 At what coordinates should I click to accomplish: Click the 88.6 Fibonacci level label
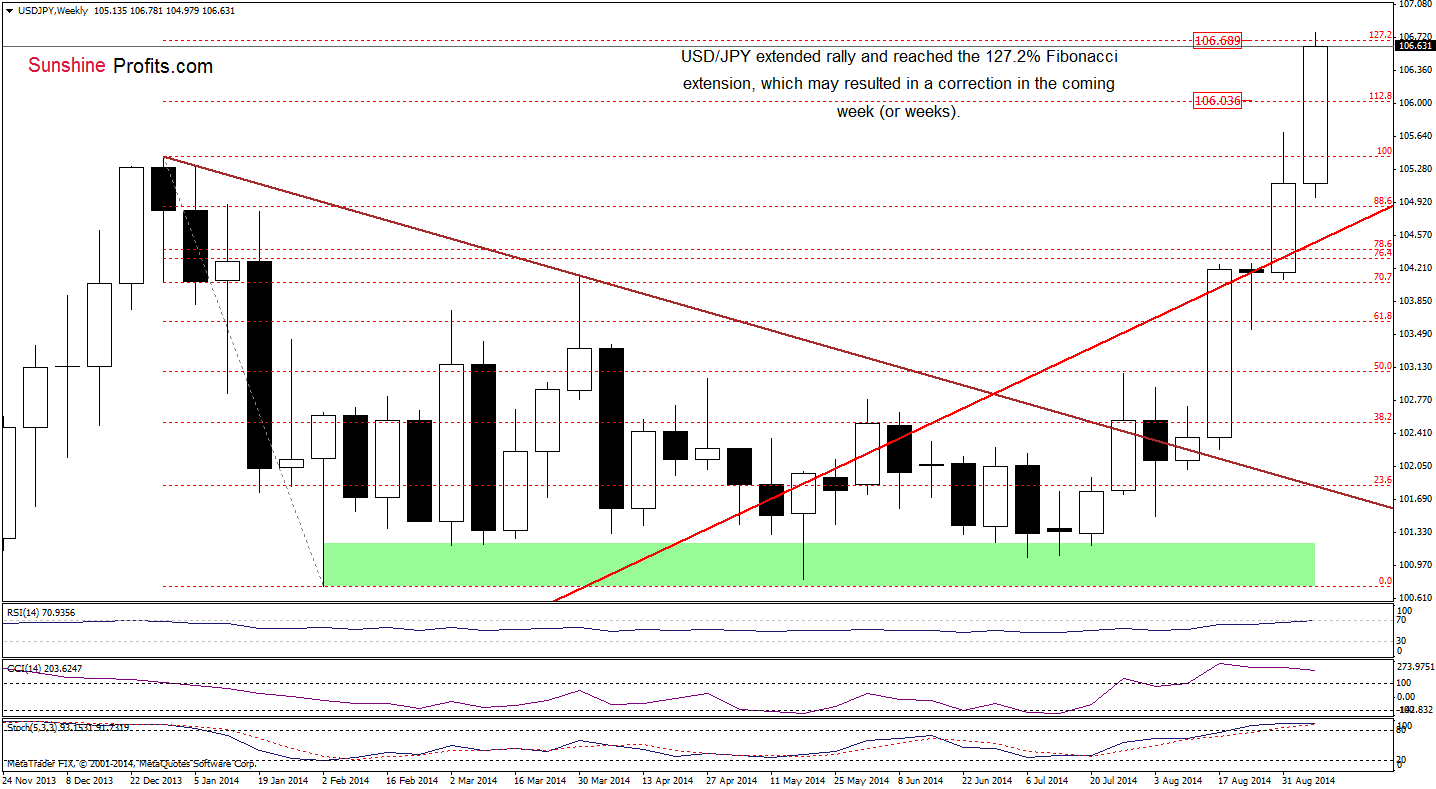click(x=1382, y=201)
